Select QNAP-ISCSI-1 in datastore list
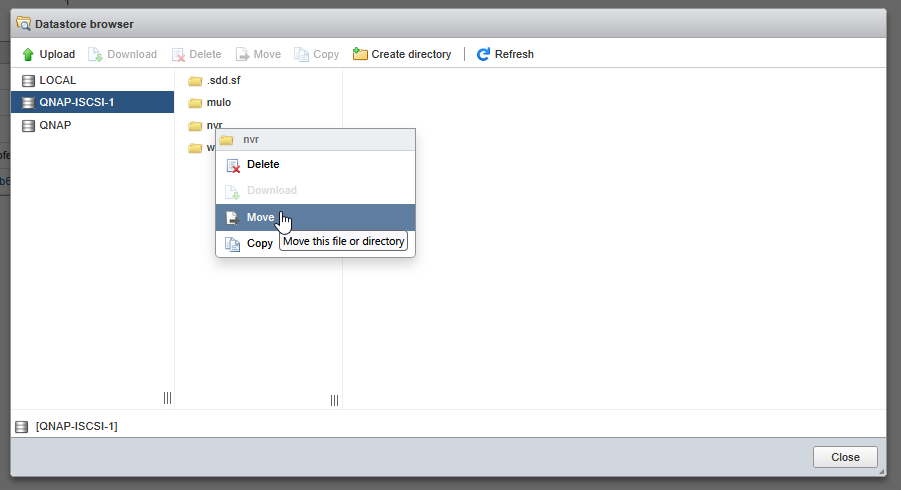This screenshot has width=901, height=490. 78,102
